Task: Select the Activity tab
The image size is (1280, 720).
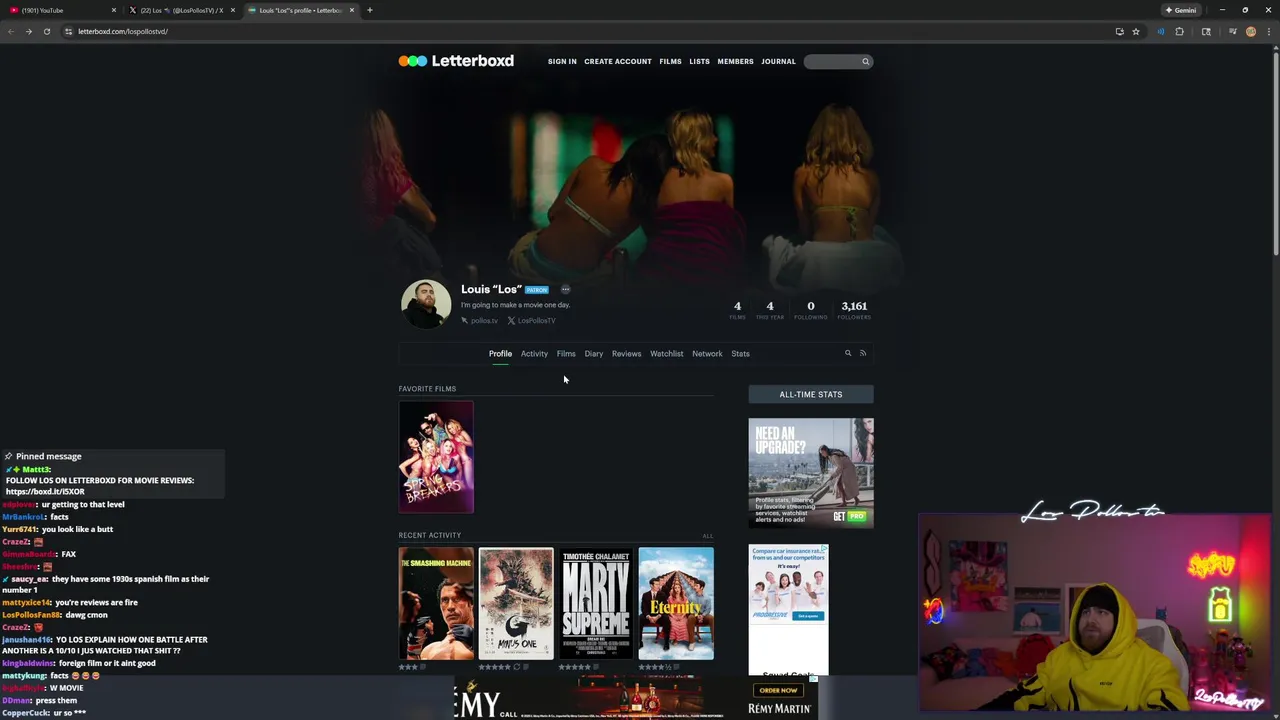Action: pos(534,353)
